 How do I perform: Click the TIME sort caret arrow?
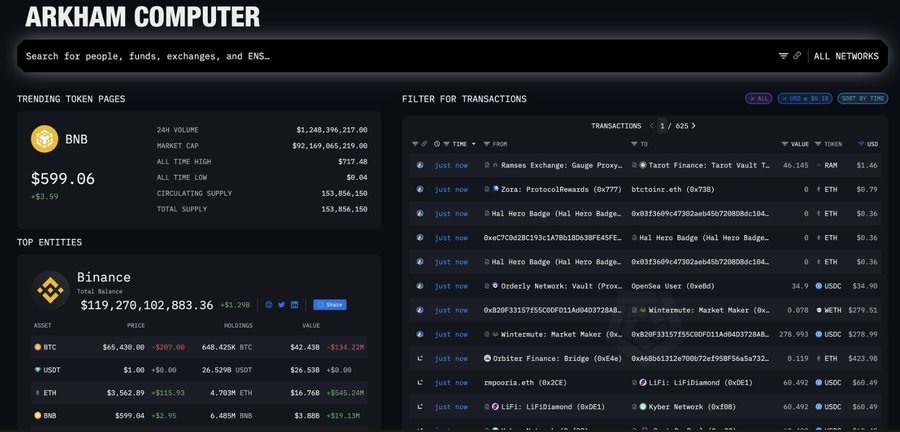[x=474, y=144]
